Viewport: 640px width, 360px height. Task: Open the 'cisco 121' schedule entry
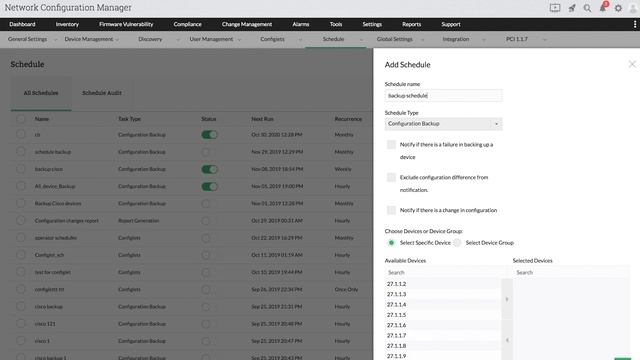pos(45,324)
